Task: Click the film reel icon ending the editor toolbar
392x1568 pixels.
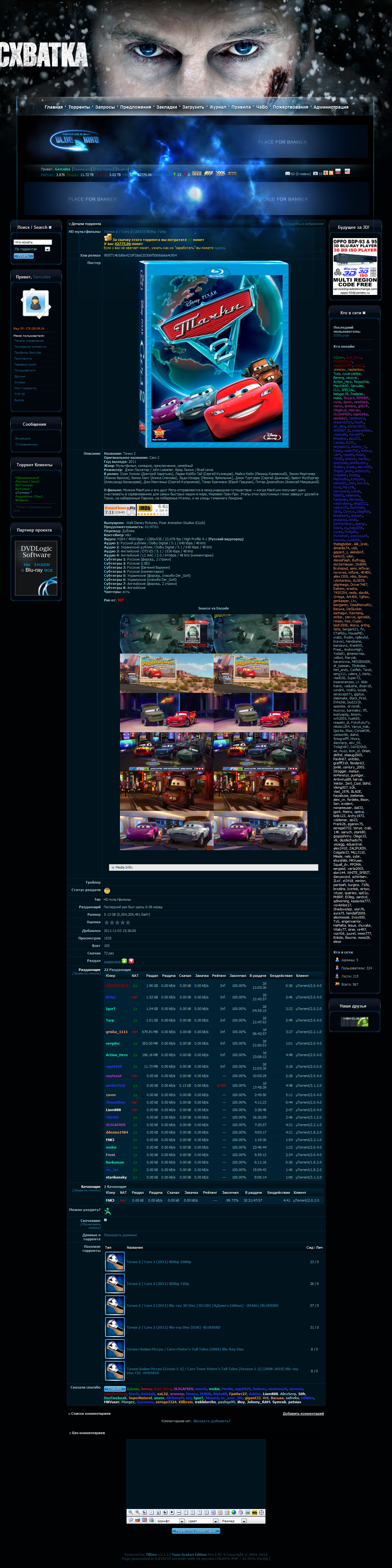Action: pyautogui.click(x=261, y=1513)
